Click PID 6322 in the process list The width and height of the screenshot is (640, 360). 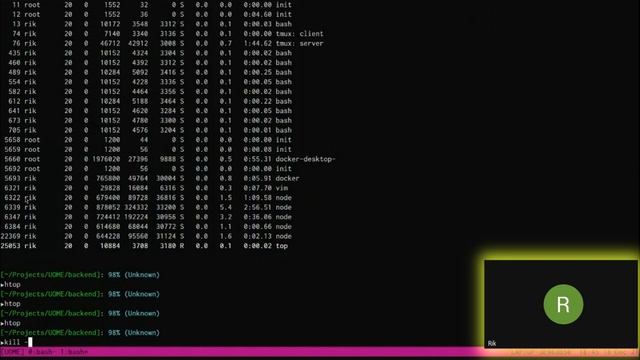[x=13, y=198]
